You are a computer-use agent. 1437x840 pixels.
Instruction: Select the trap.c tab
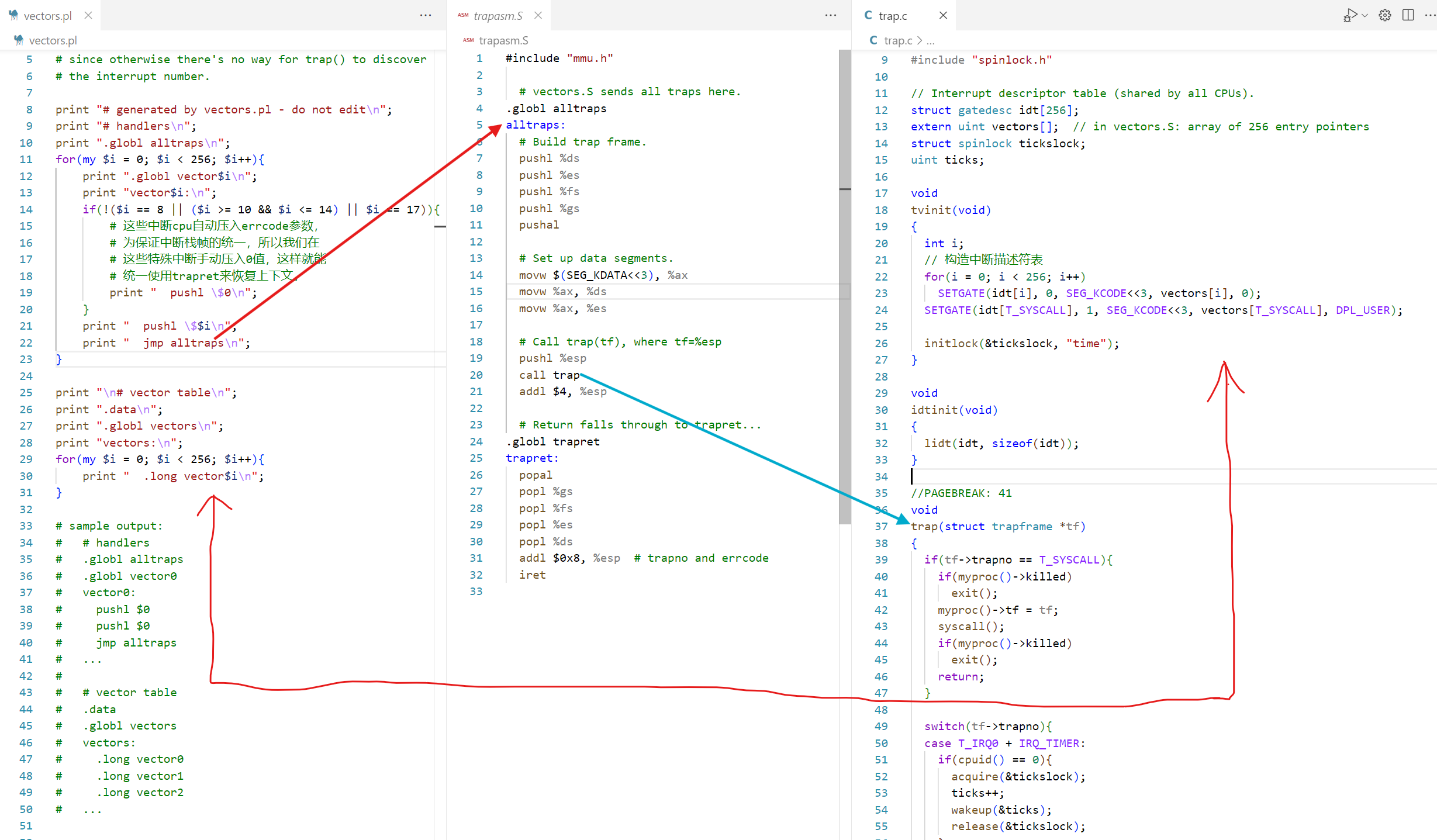coord(892,16)
